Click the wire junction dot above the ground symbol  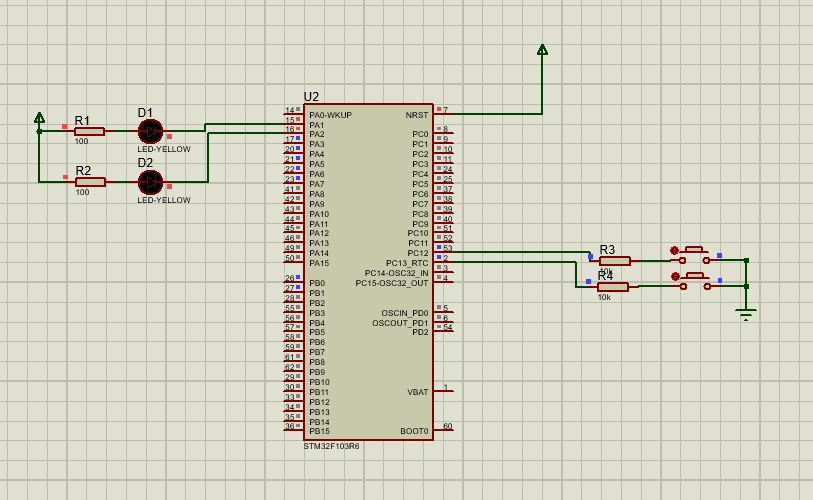click(746, 286)
